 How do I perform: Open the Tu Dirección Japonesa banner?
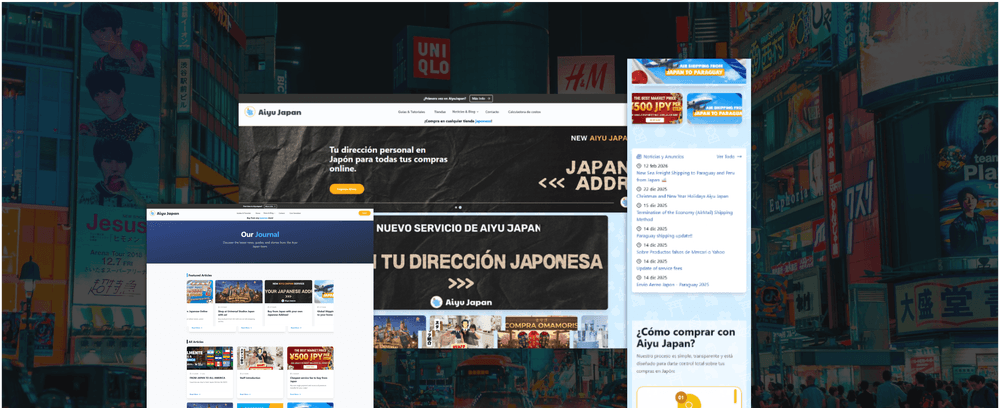click(490, 263)
